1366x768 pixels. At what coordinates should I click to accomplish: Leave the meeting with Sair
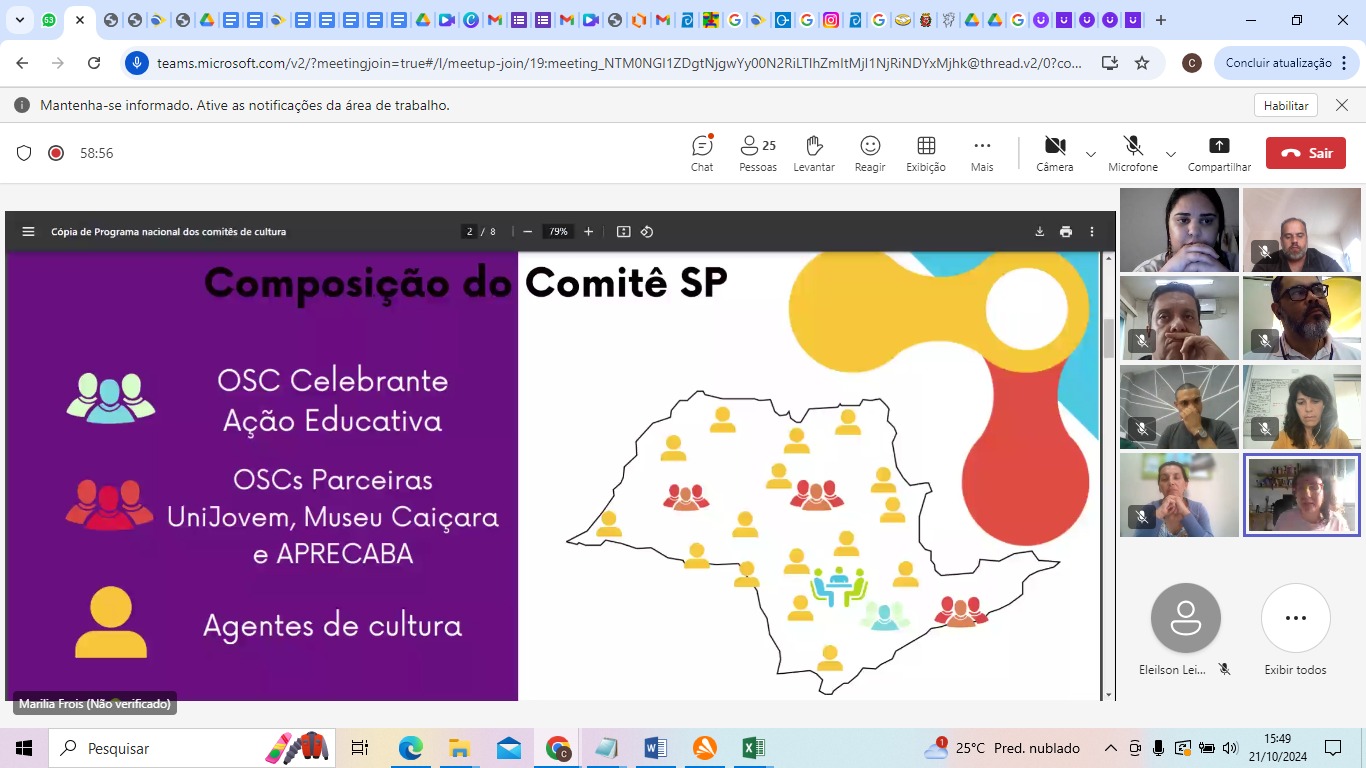coord(1305,153)
